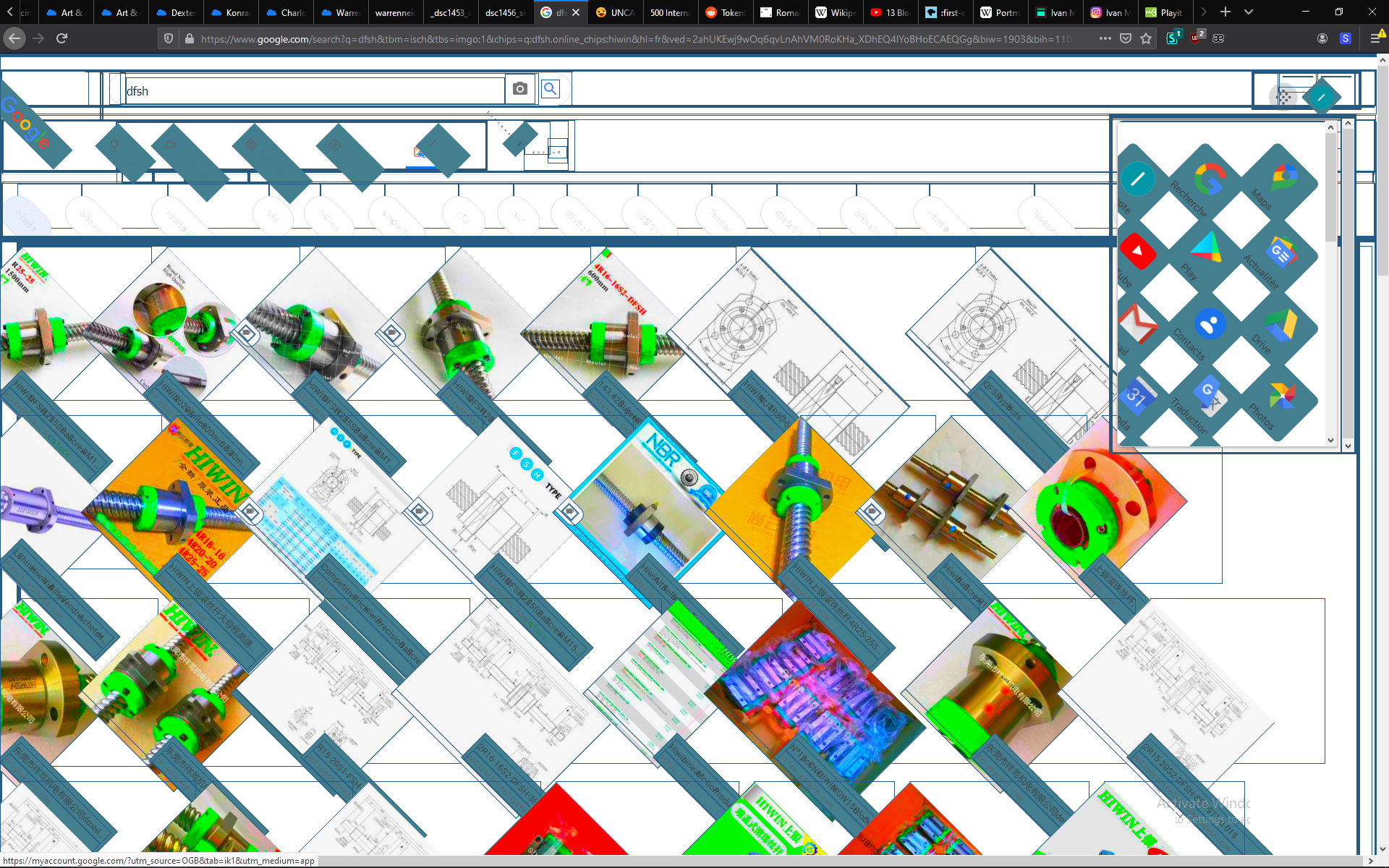Click the YouTube icon in apps panel
1389x868 pixels.
coord(1137,252)
